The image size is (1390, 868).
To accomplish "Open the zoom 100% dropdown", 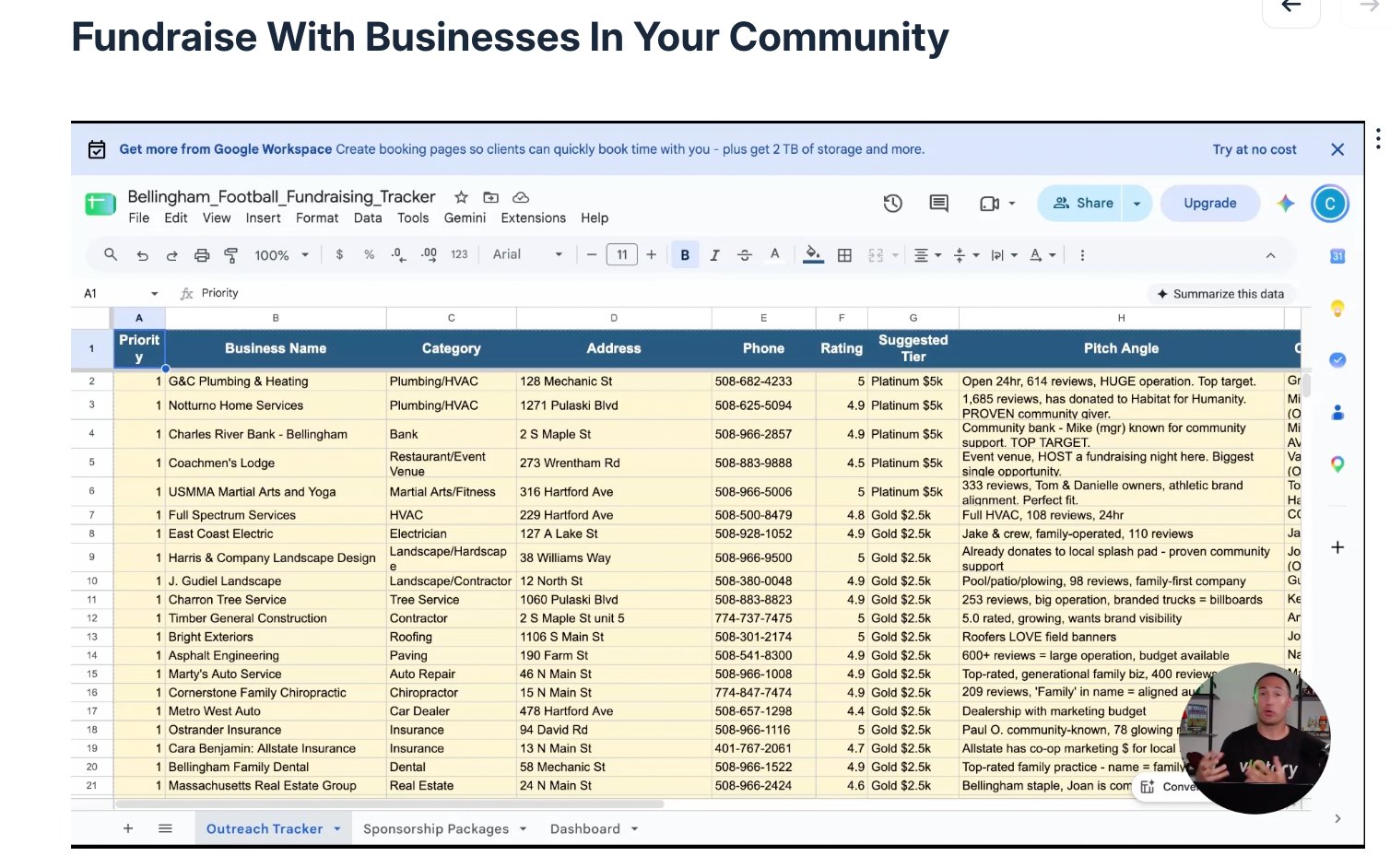I will 281,255.
